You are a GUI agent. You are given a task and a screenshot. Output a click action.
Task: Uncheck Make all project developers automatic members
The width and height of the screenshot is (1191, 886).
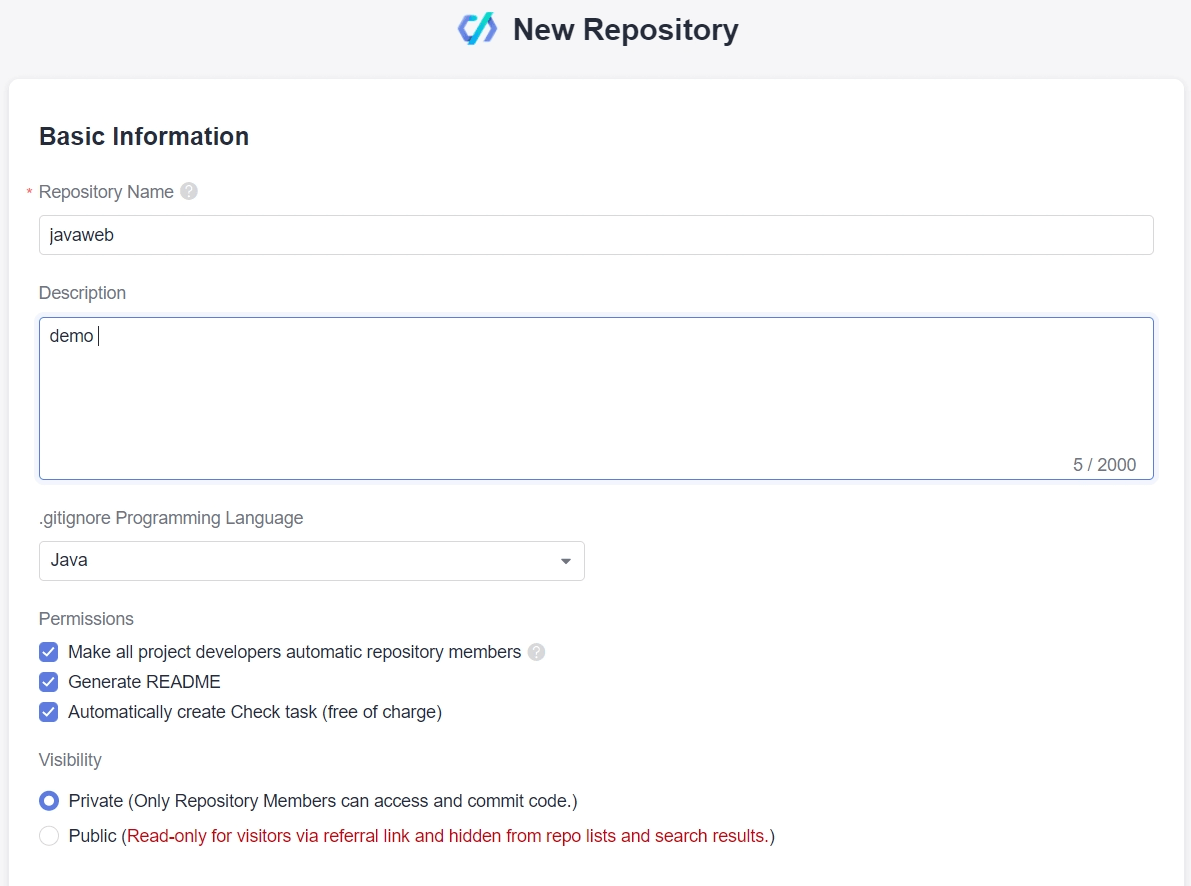[49, 652]
